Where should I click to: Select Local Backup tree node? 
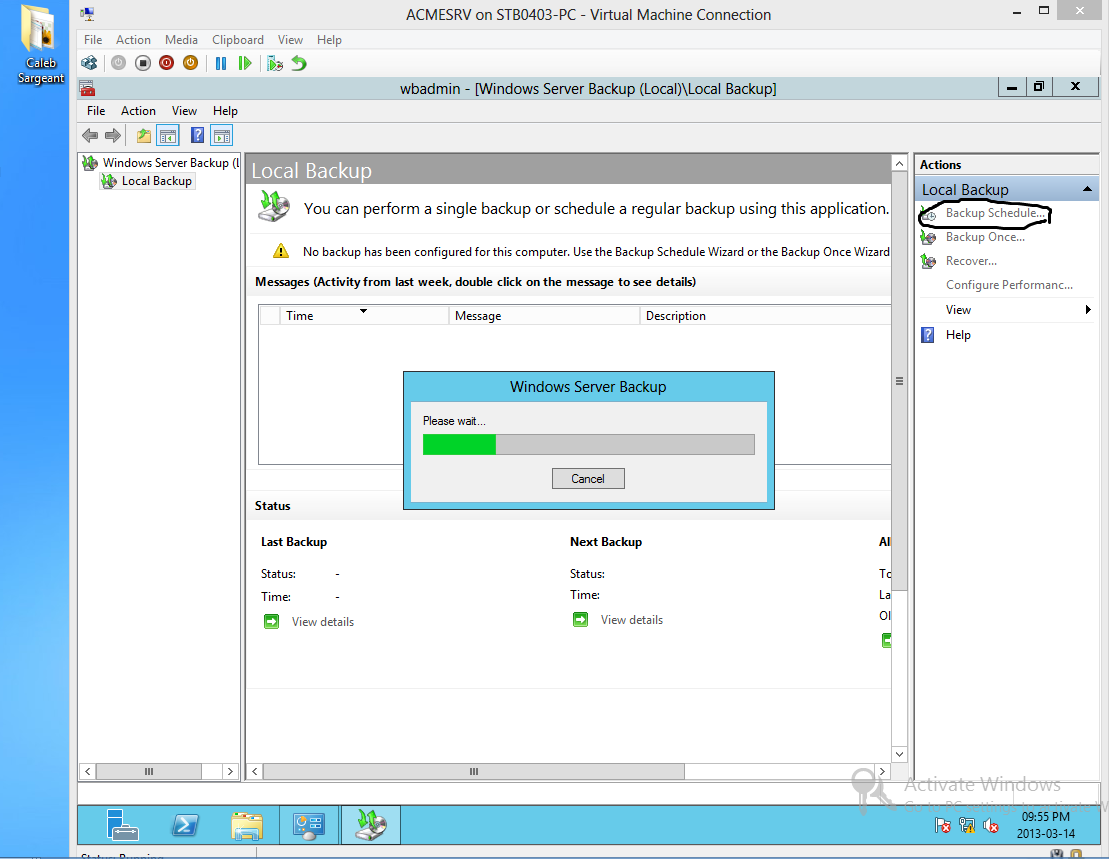pos(147,181)
